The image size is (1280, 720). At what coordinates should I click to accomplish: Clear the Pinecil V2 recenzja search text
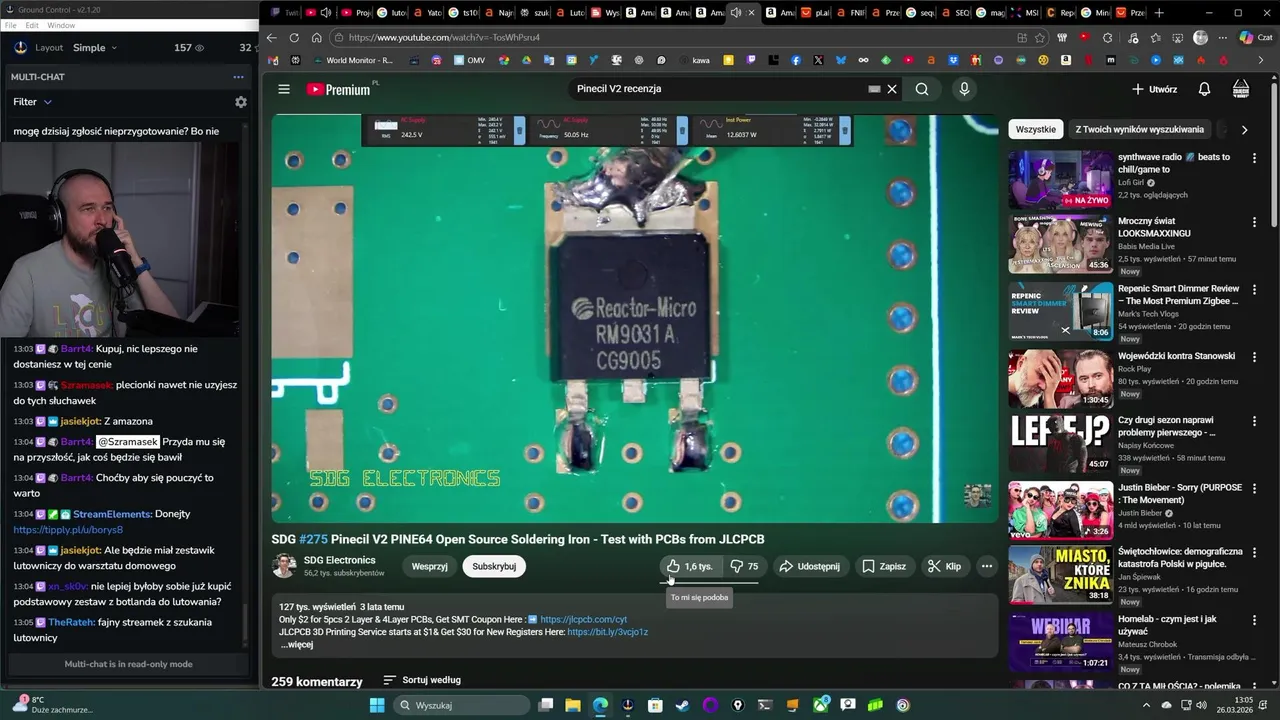pos(892,89)
